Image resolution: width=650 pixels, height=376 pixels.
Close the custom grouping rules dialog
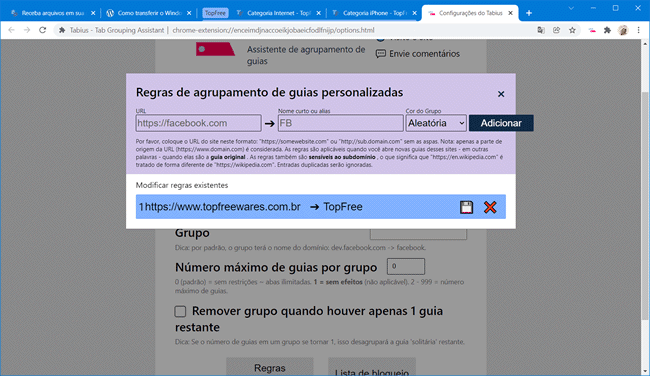(501, 94)
